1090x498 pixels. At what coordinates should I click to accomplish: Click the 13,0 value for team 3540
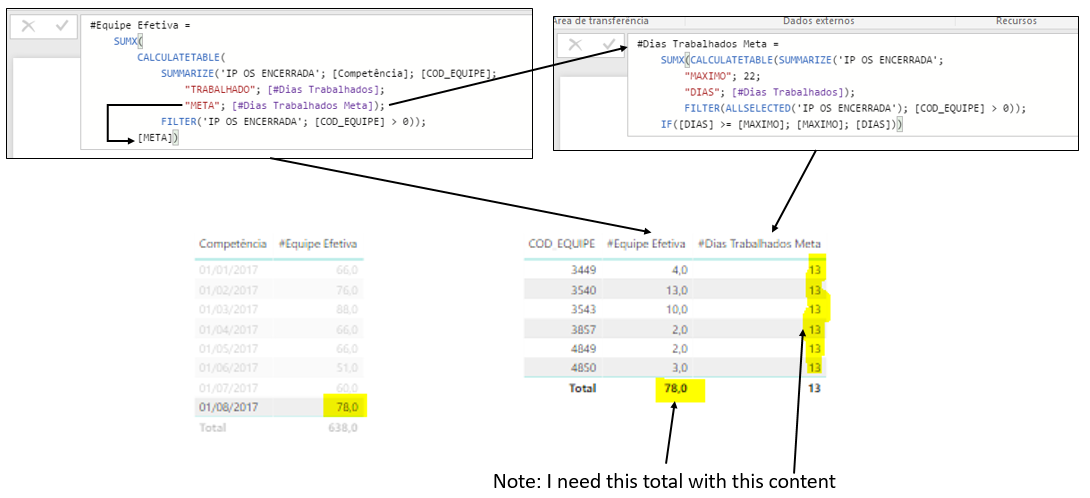[x=676, y=289]
